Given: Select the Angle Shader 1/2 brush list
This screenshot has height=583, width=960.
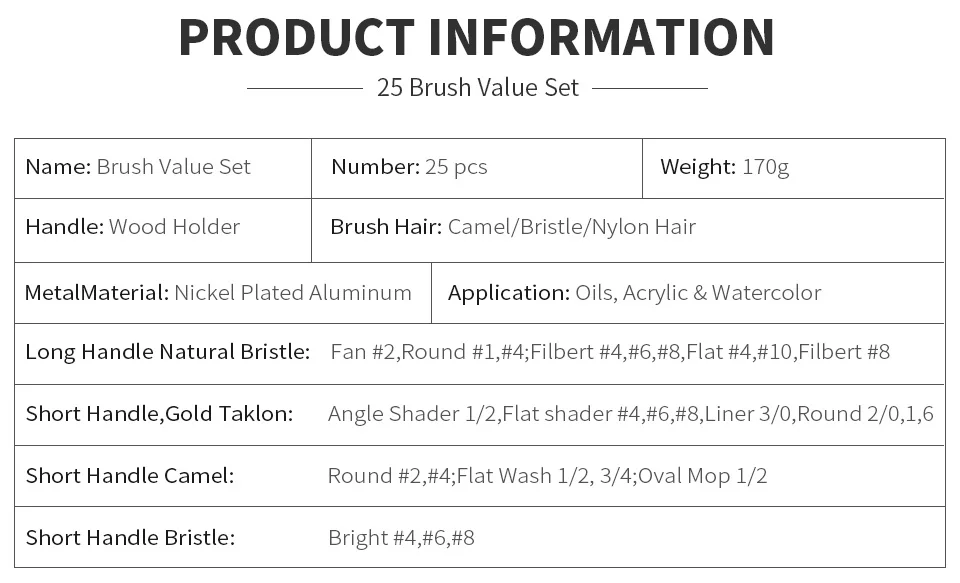Looking at the screenshot, I should (631, 414).
